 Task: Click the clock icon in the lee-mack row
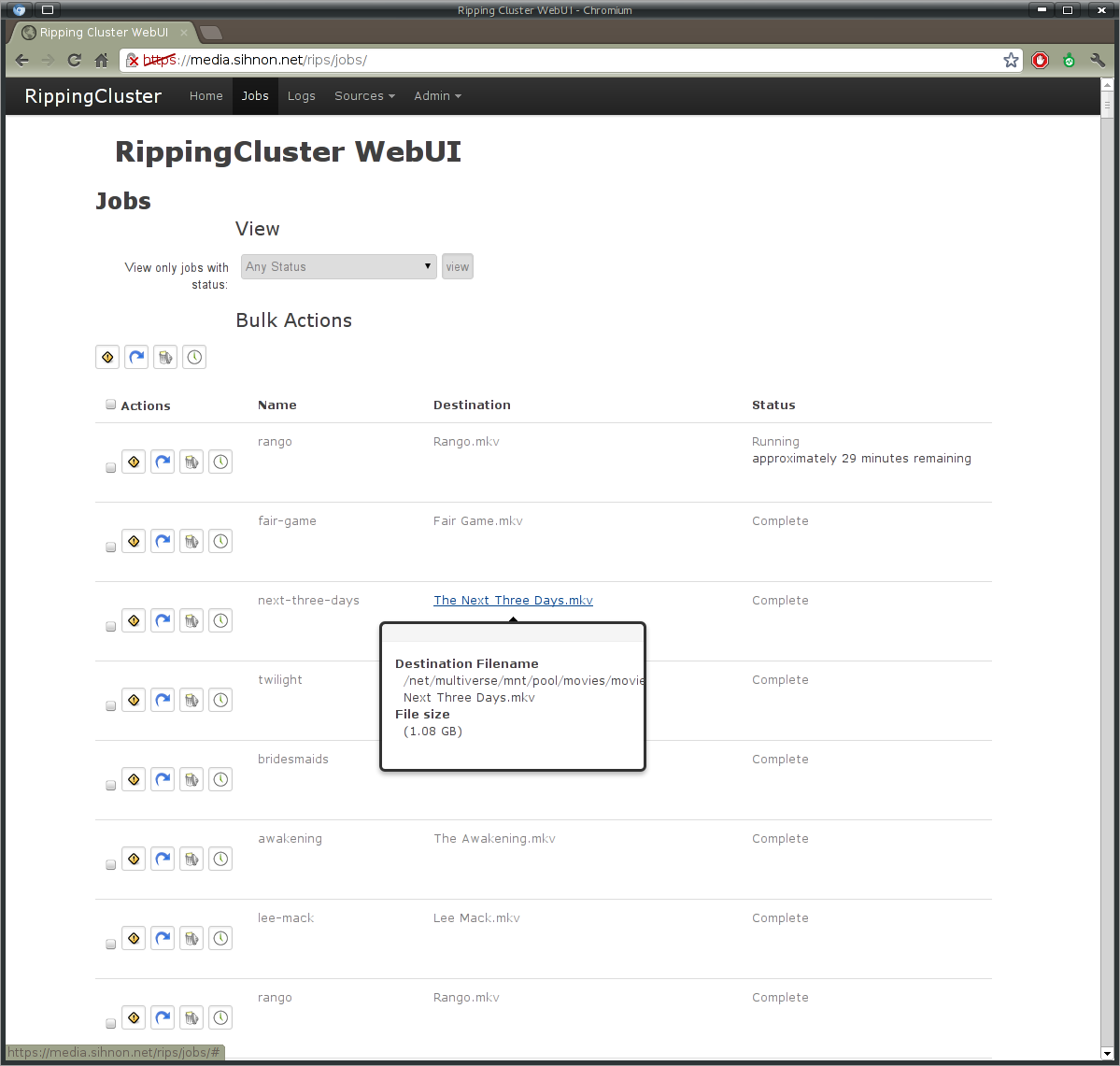220,938
